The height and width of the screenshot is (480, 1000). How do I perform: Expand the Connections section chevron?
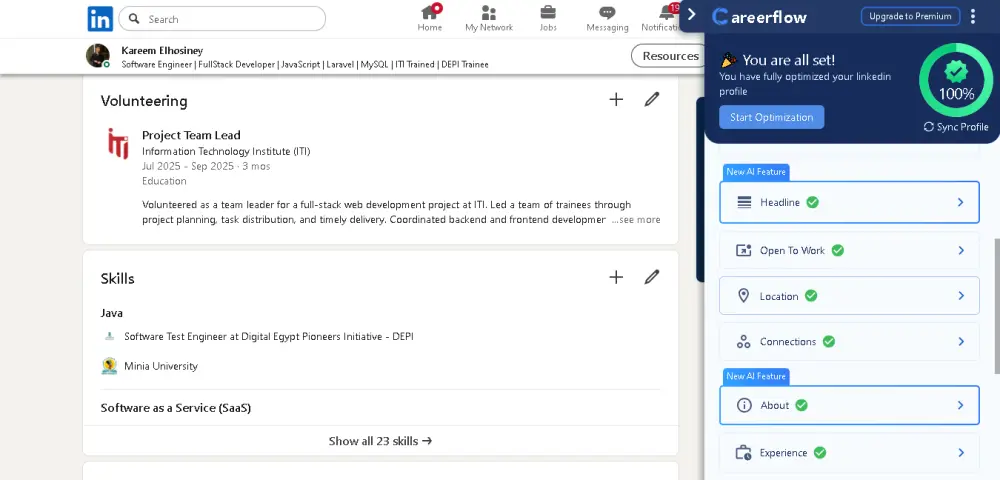pos(961,342)
